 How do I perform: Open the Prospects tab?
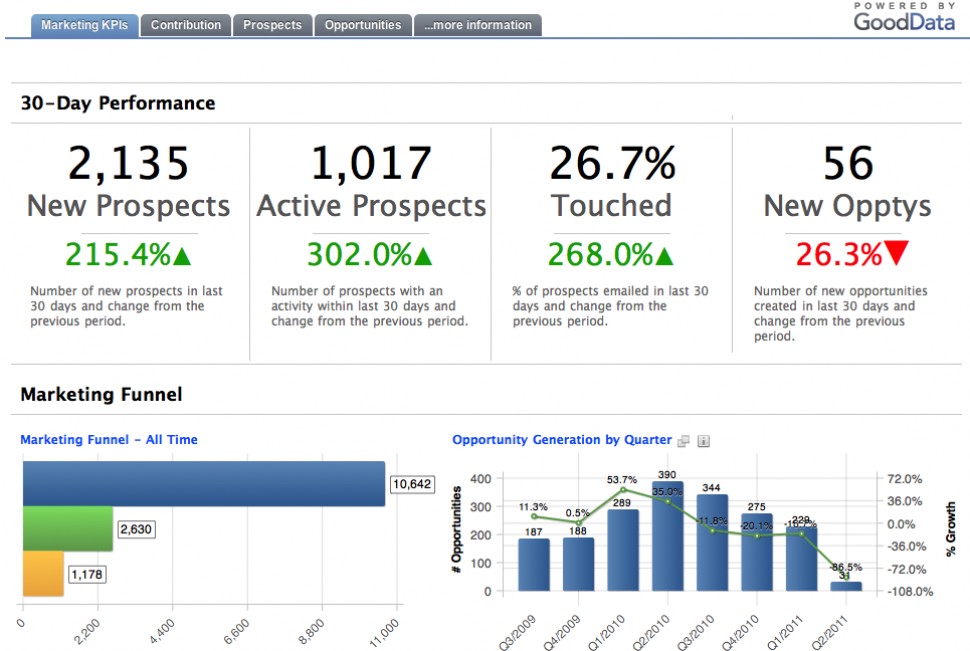pyautogui.click(x=272, y=25)
